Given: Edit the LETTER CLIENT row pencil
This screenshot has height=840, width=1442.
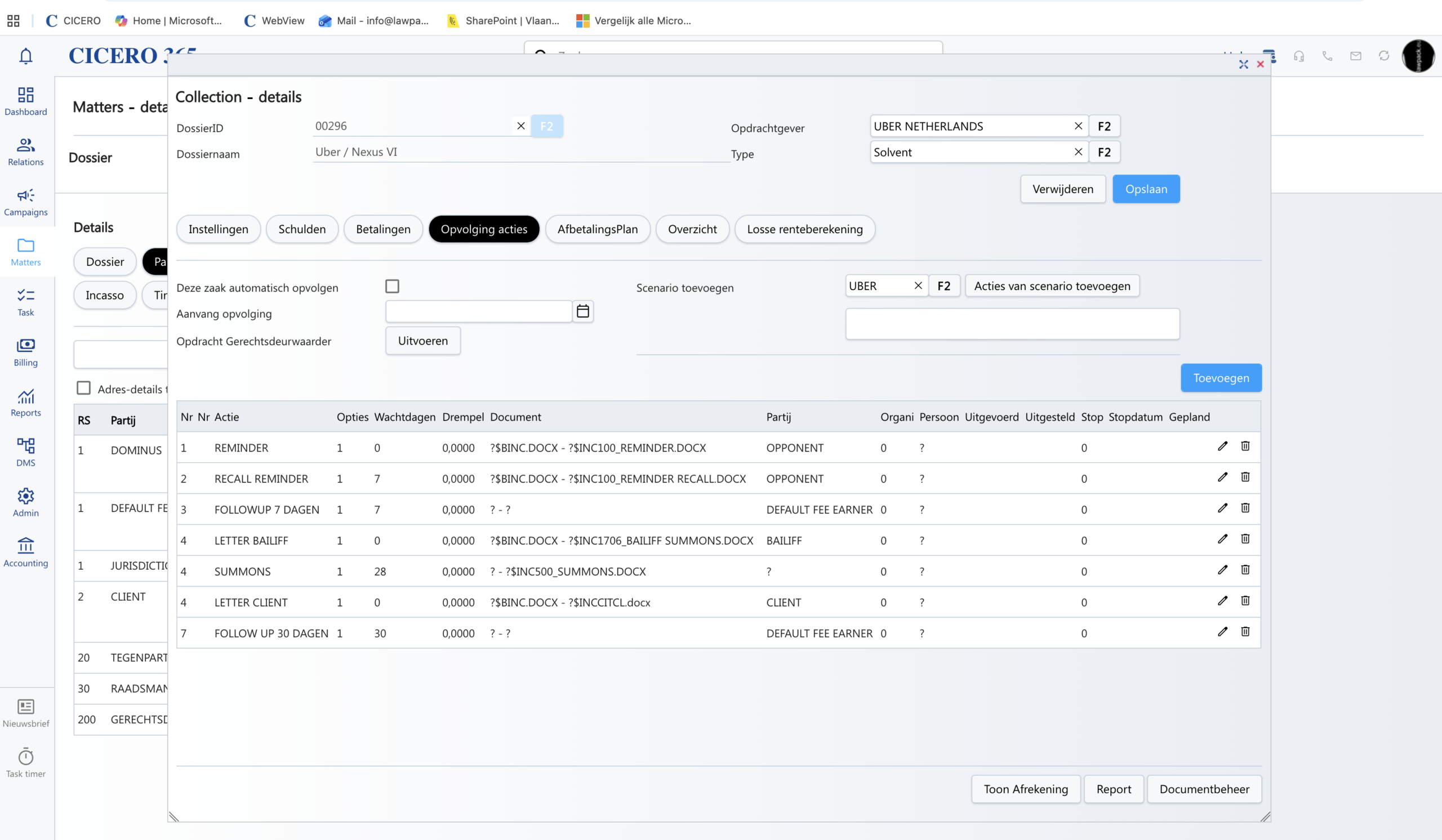Looking at the screenshot, I should point(1222,600).
